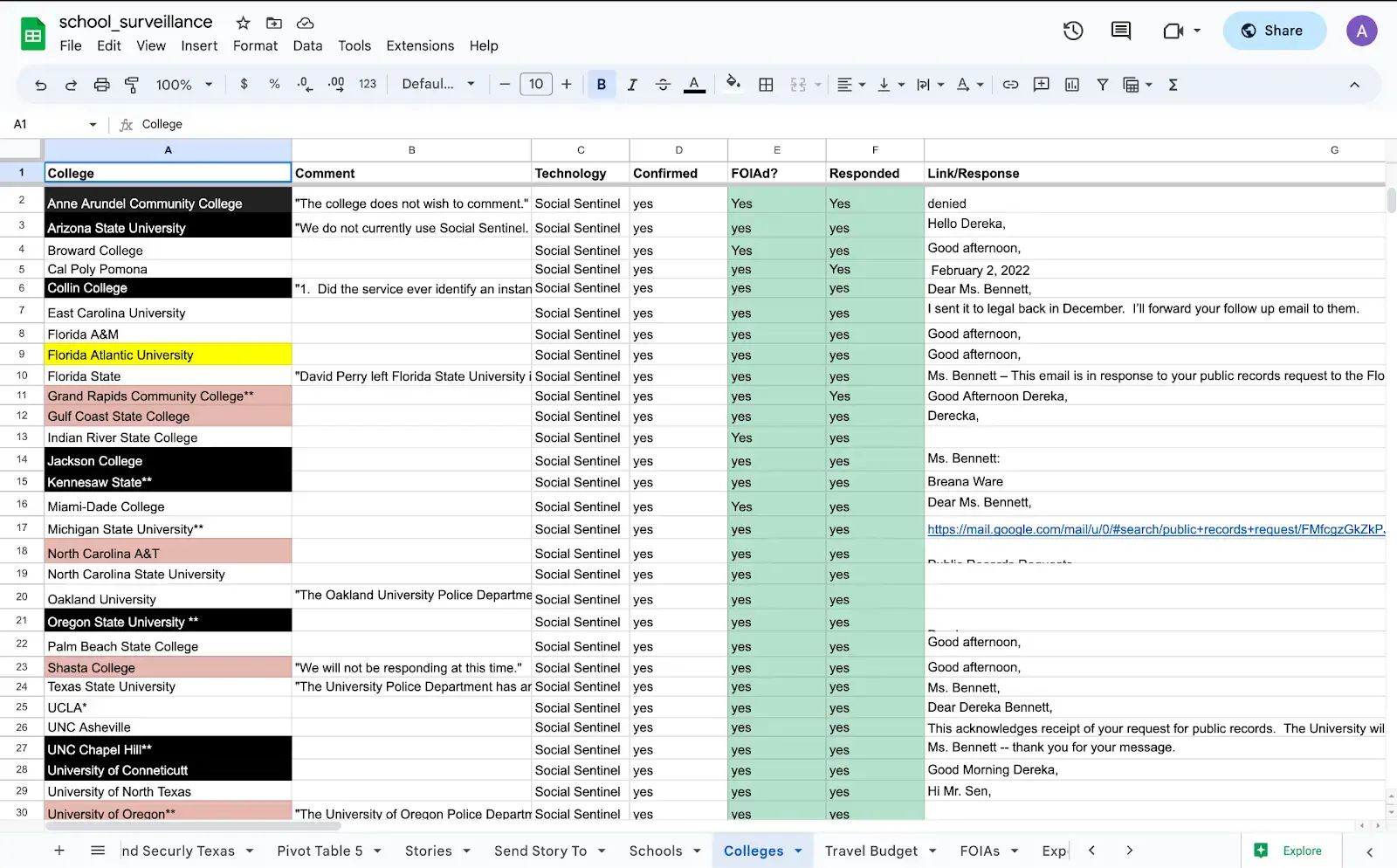1397x868 pixels.
Task: Open the borders tool
Action: click(766, 85)
